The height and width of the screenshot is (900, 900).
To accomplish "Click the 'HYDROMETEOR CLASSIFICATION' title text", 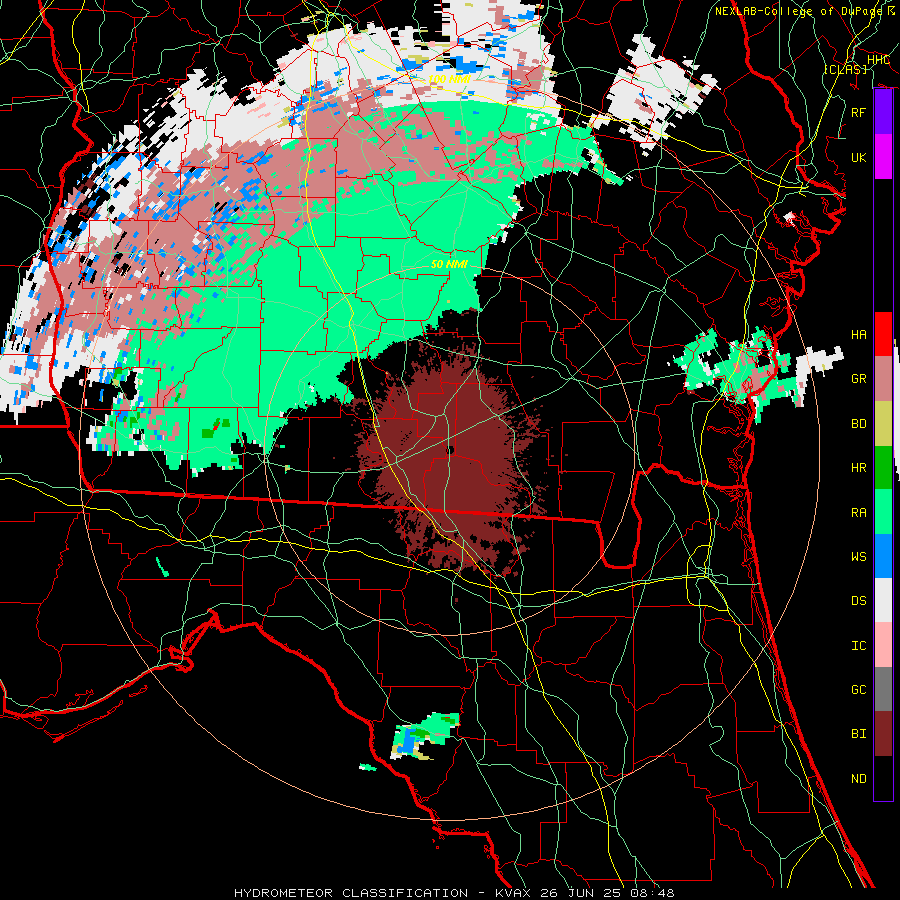I will tap(351, 893).
